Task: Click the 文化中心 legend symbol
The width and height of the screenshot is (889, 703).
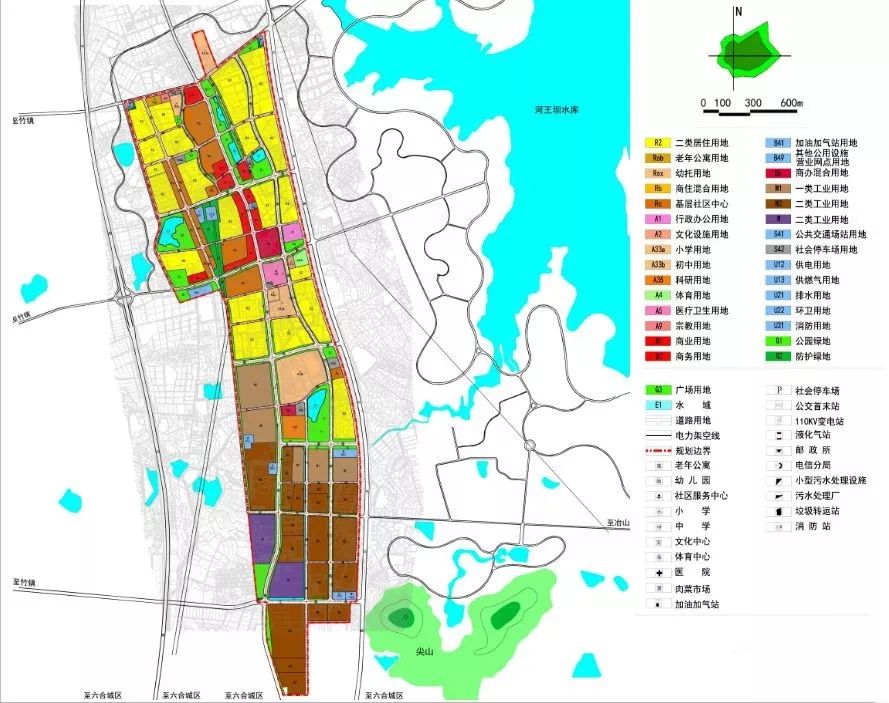Action: (659, 542)
